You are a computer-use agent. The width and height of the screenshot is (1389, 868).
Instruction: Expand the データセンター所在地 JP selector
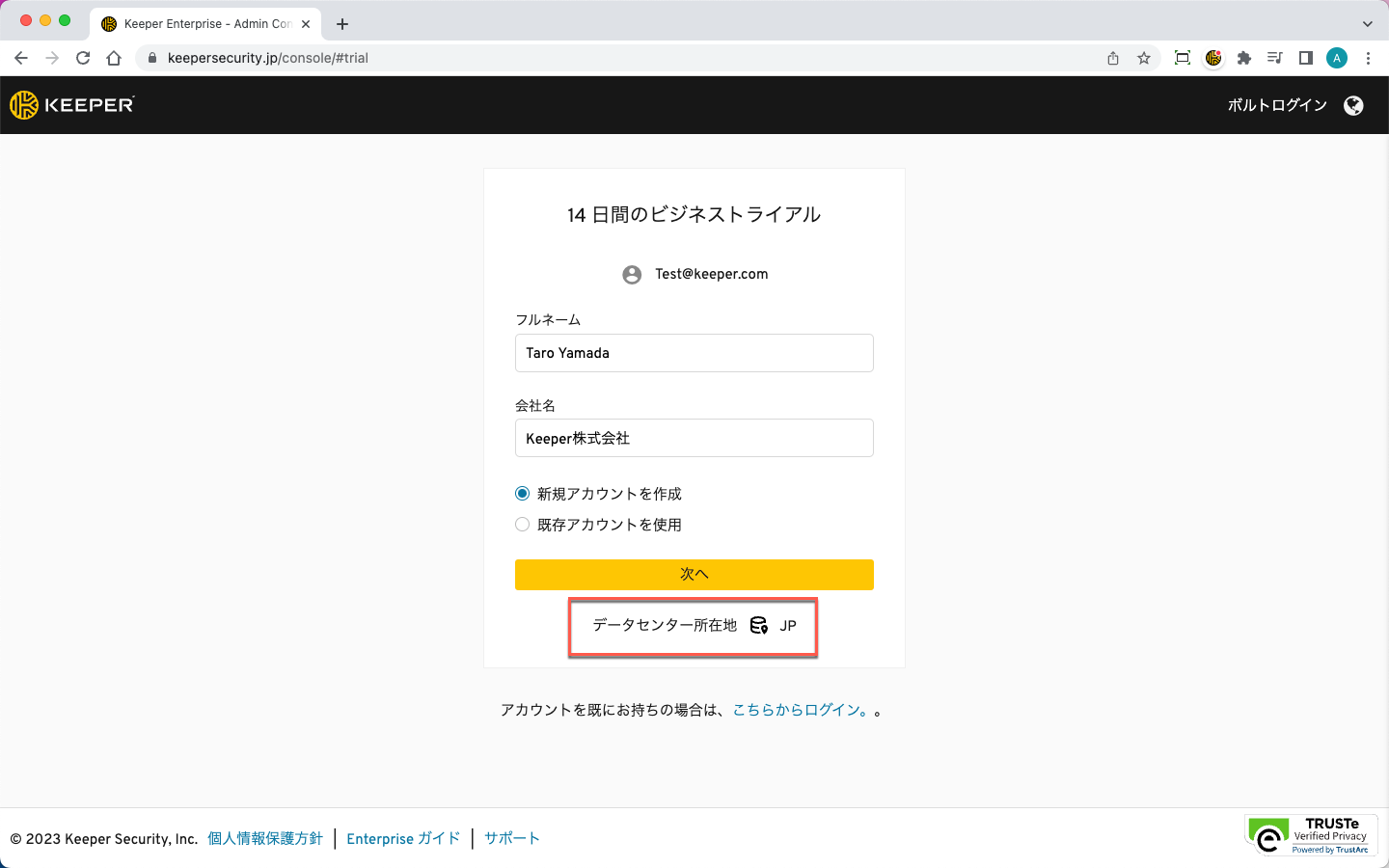tap(694, 626)
